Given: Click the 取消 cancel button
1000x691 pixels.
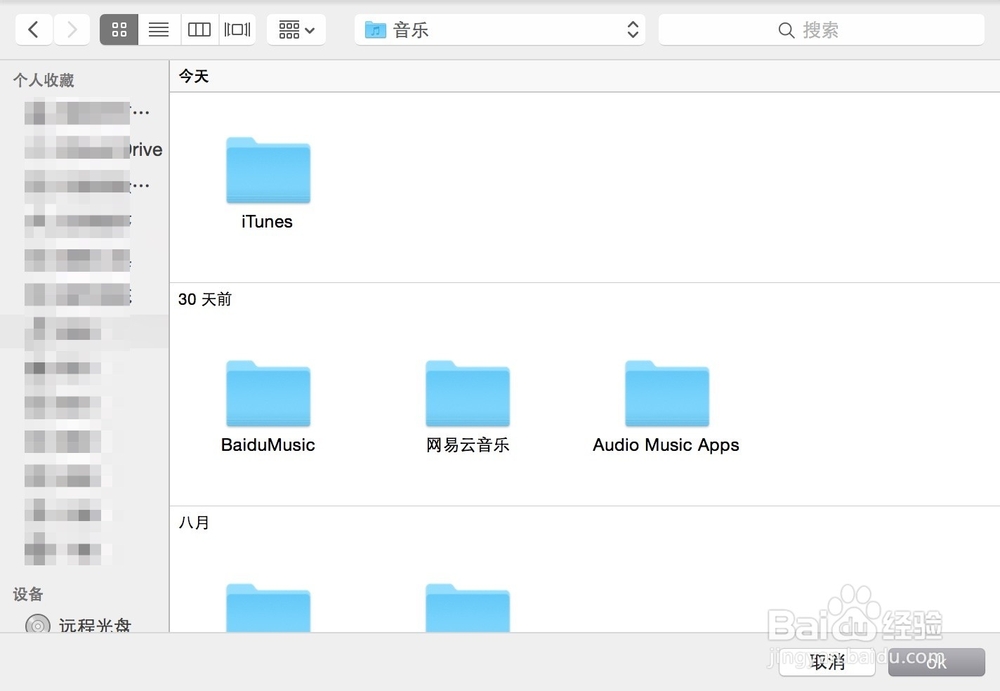Looking at the screenshot, I should pyautogui.click(x=827, y=662).
